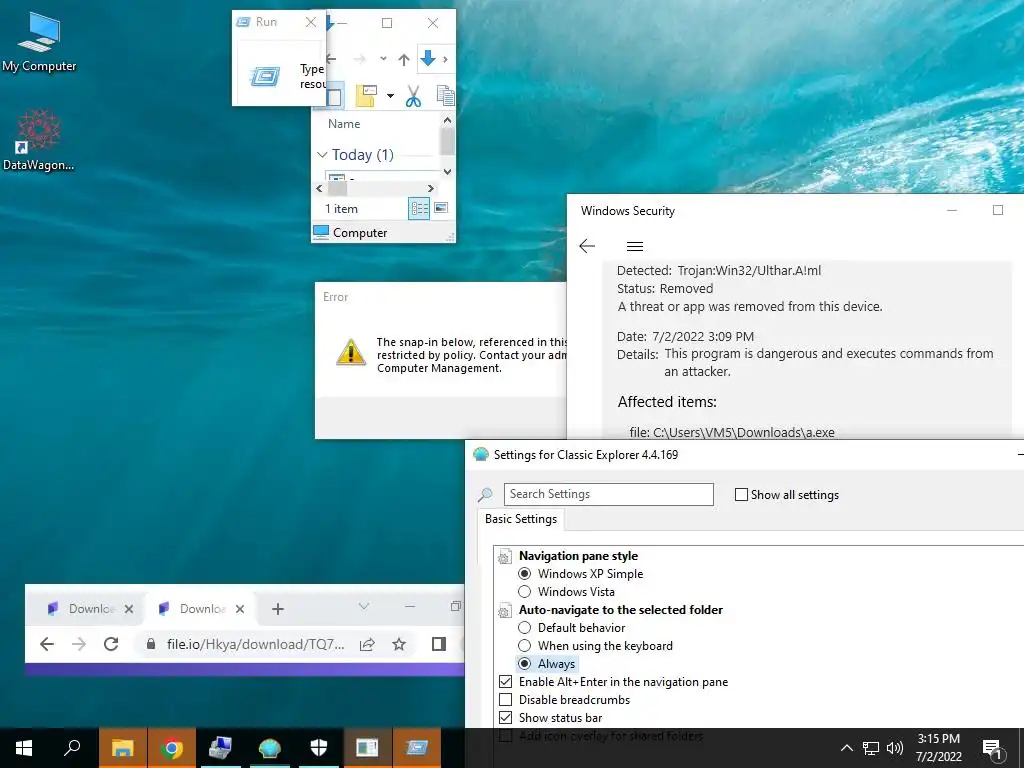The height and width of the screenshot is (768, 1024).
Task: Open hamburger menu in Windows Security
Action: click(x=635, y=246)
